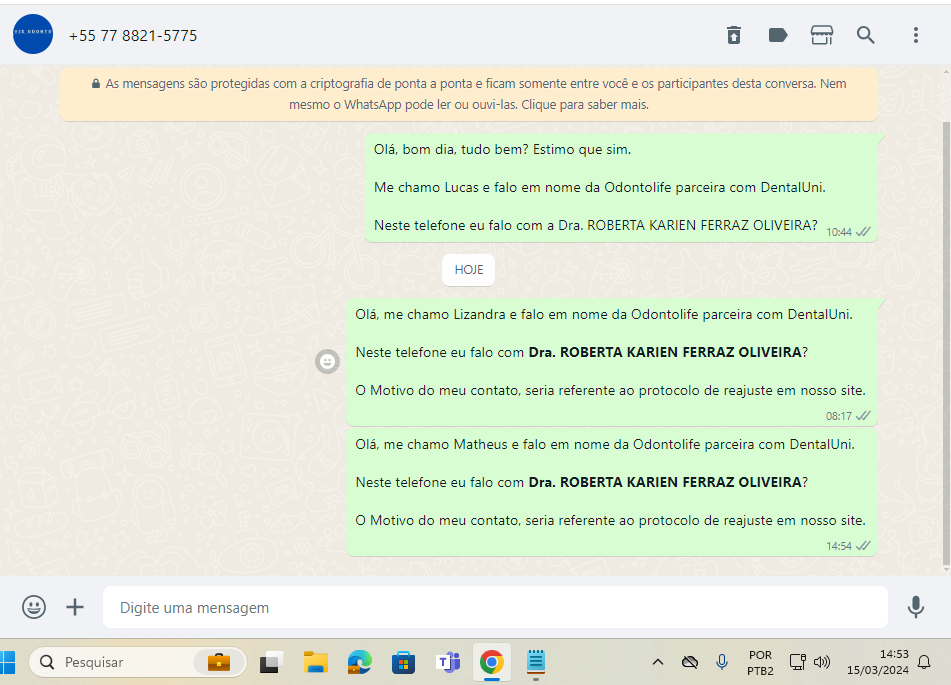Start voice message with microphone
This screenshot has height=685, width=951.
(915, 607)
